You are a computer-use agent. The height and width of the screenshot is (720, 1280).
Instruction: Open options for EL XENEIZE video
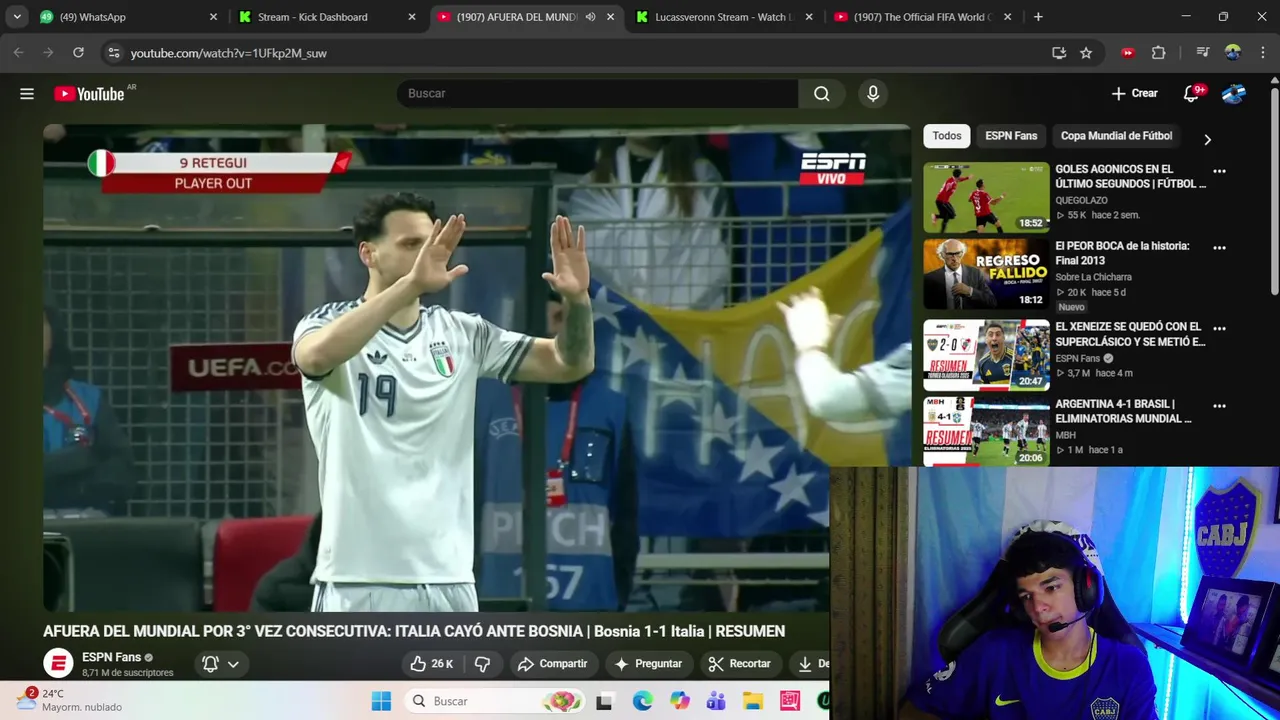tap(1219, 328)
